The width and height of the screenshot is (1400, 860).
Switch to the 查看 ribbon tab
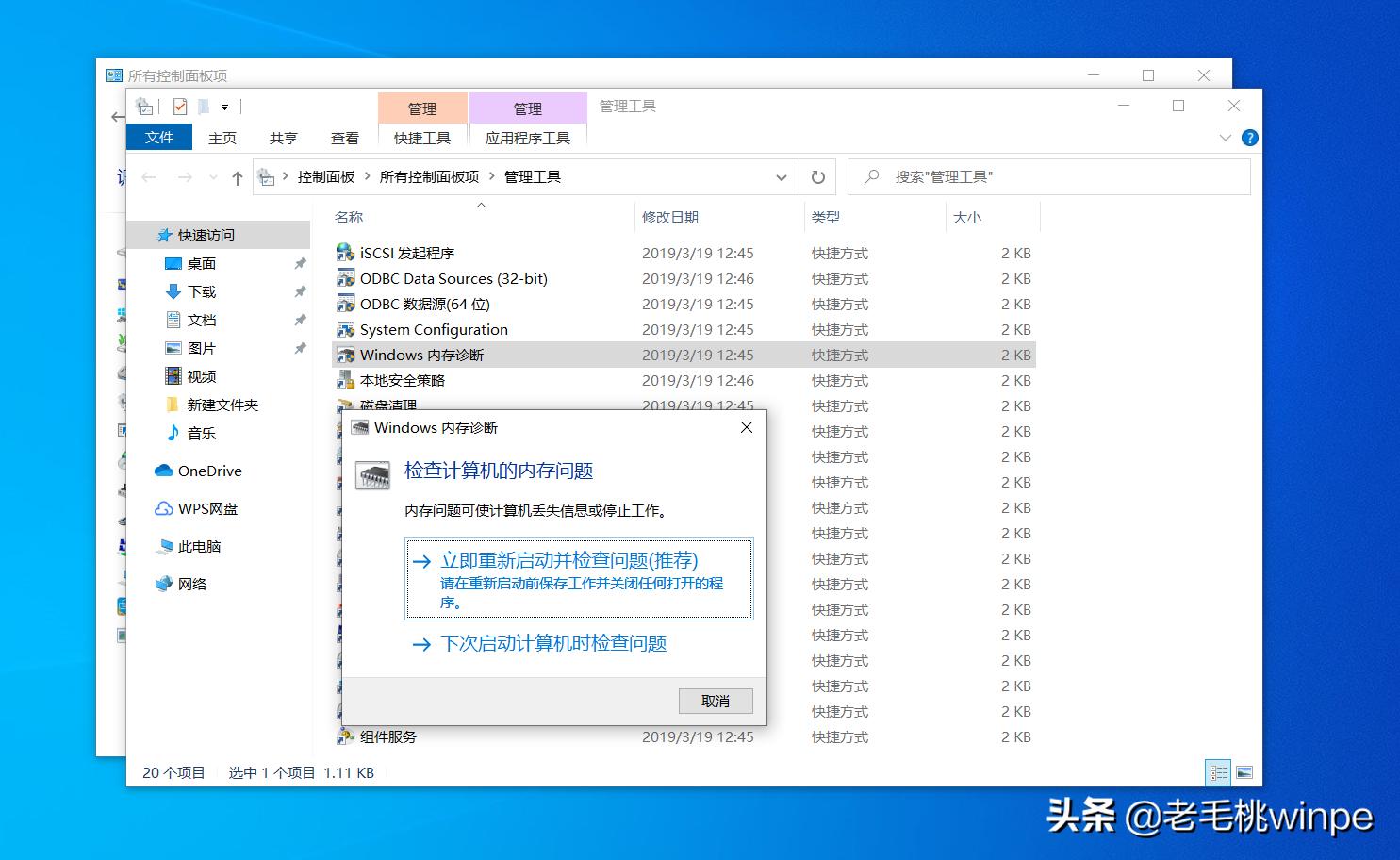coord(345,138)
